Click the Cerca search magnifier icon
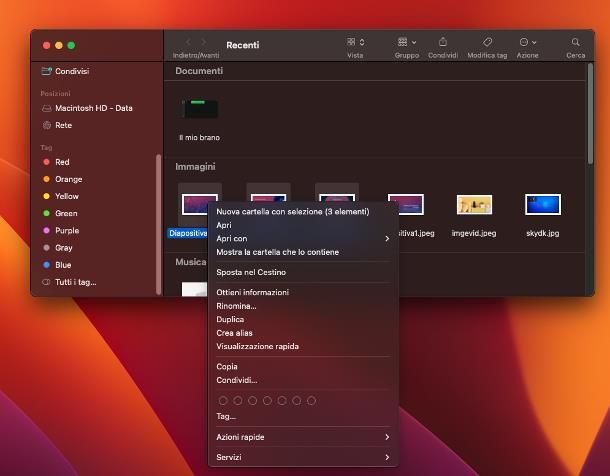The width and height of the screenshot is (610, 476). coord(575,42)
